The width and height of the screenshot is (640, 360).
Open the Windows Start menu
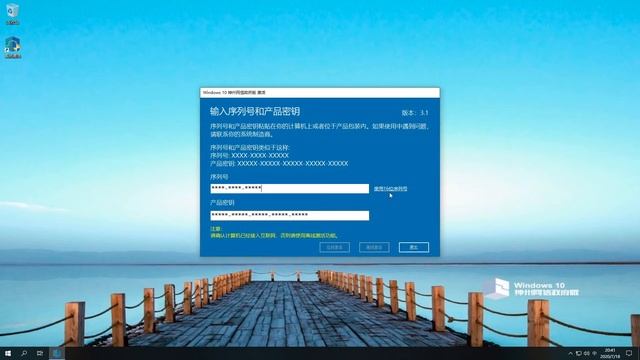click(x=8, y=353)
